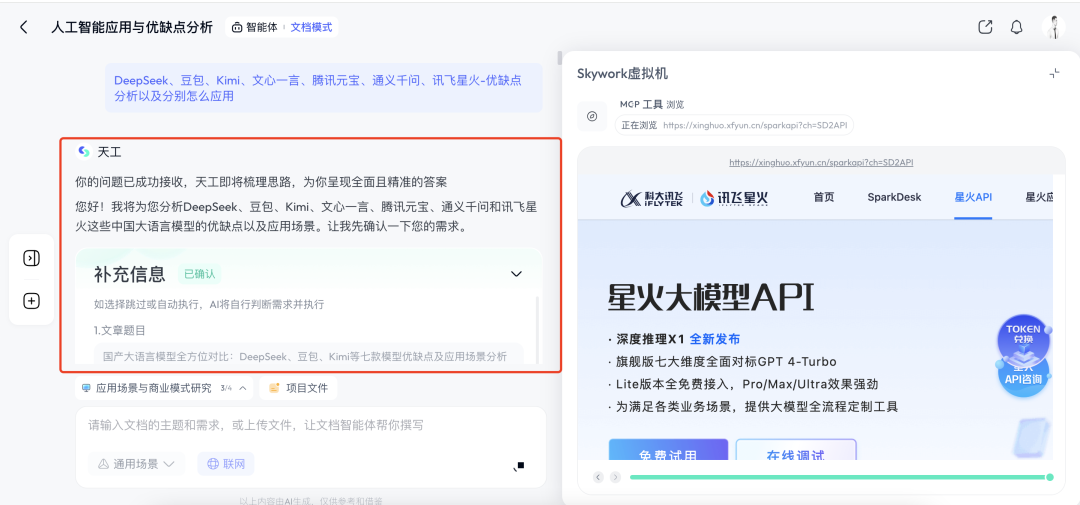Click the progress bar end handle

1050,477
